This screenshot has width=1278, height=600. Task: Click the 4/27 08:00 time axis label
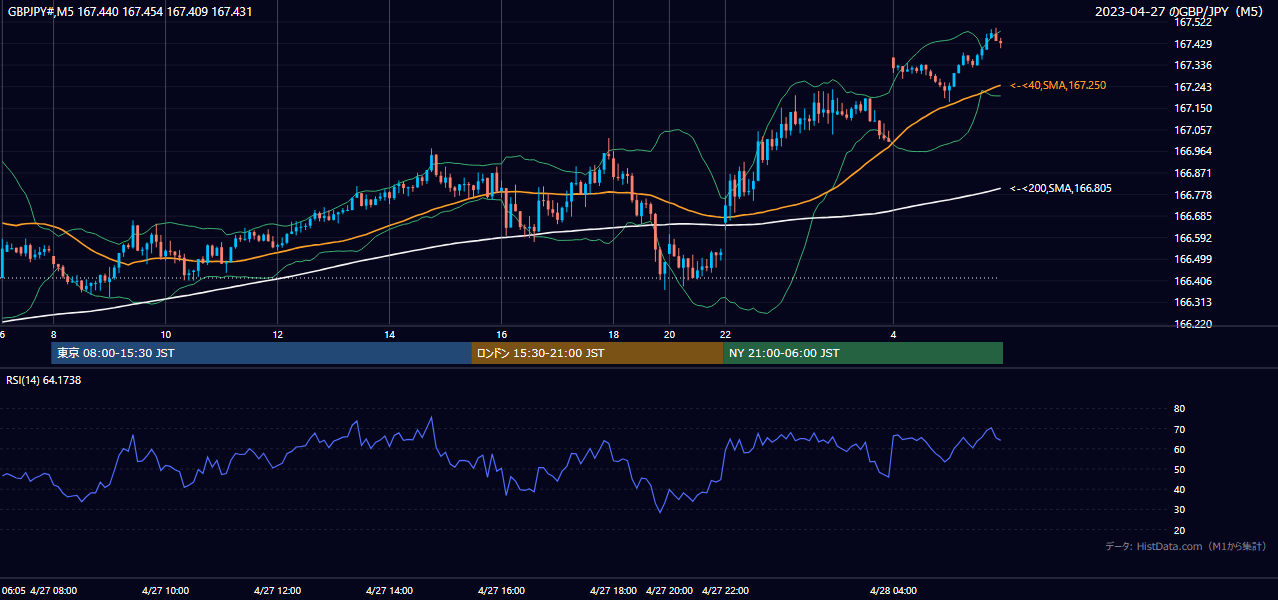click(x=54, y=590)
